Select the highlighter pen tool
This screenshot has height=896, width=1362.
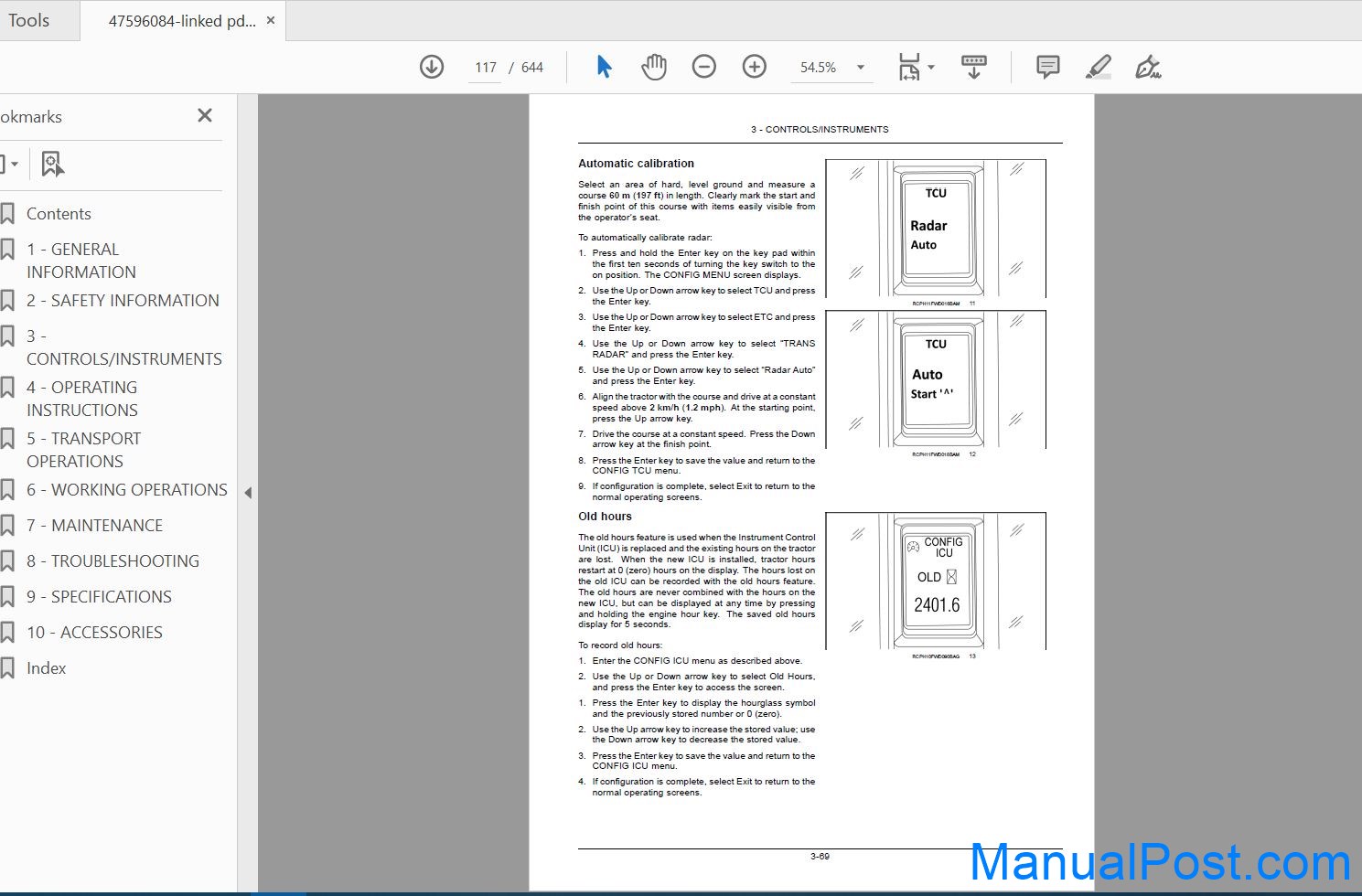(x=1099, y=67)
